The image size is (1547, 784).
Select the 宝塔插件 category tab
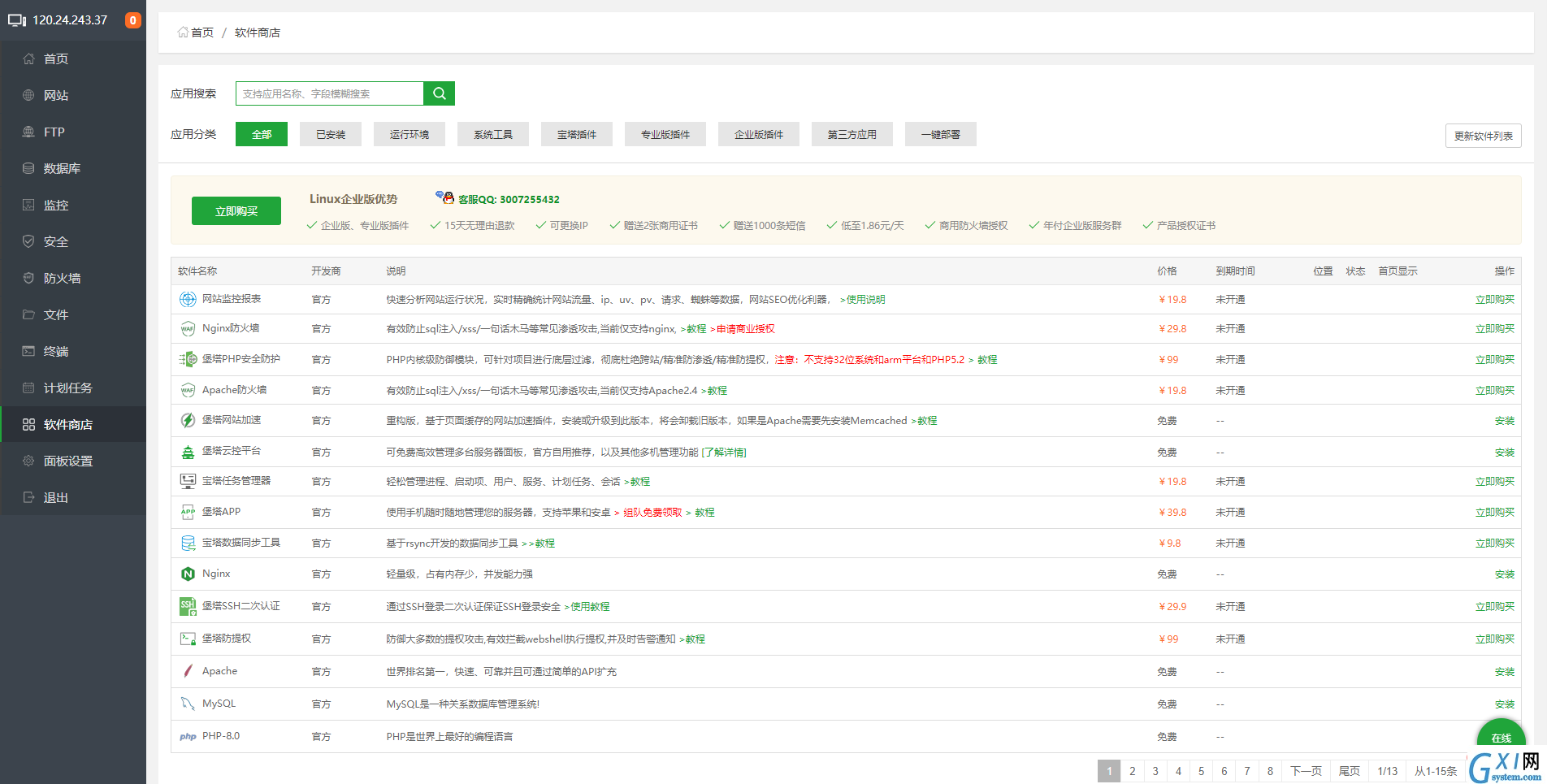[x=577, y=134]
